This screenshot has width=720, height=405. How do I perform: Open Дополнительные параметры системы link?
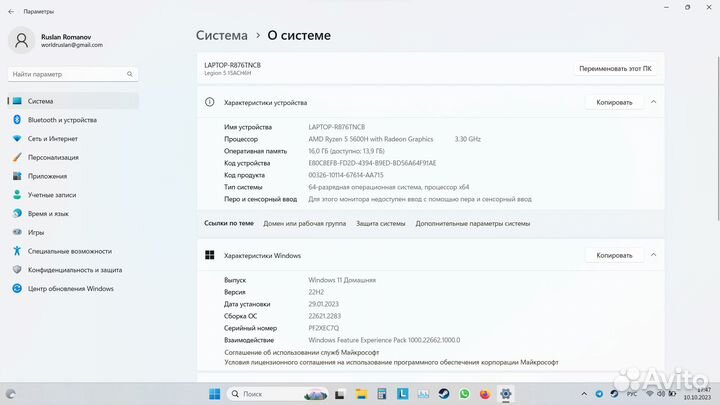pyautogui.click(x=472, y=224)
